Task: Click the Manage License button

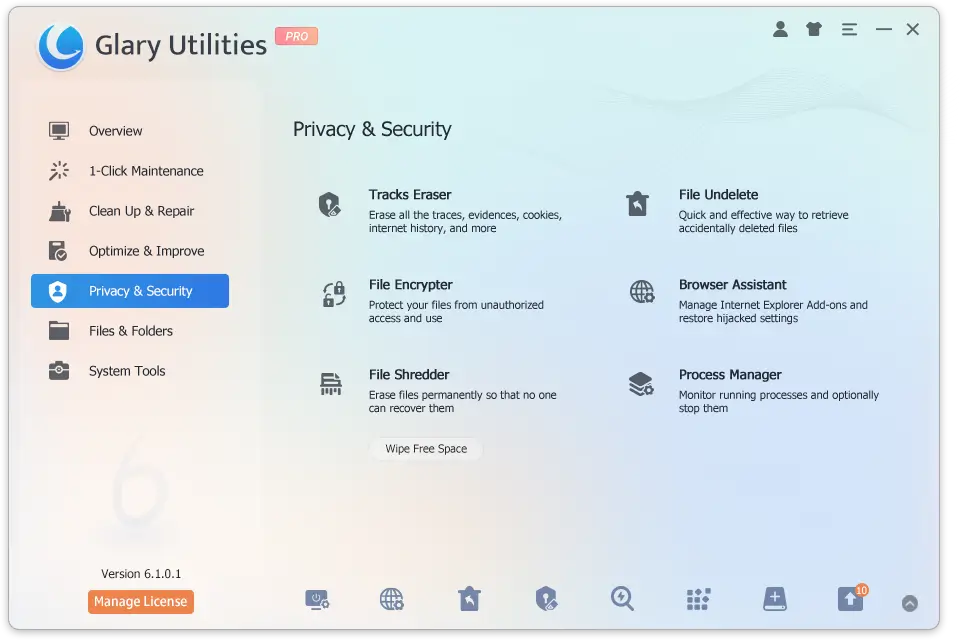Action: [x=140, y=602]
